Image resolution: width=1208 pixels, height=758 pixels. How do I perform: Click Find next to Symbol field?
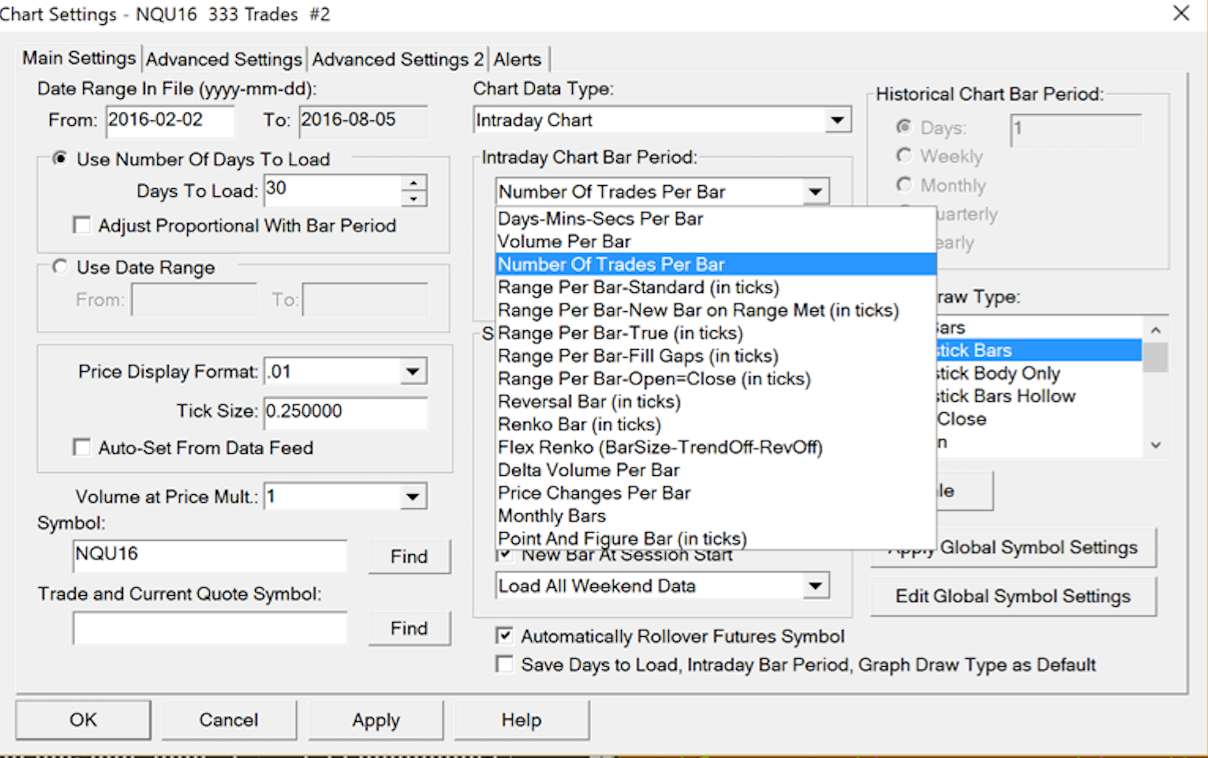[x=408, y=557]
